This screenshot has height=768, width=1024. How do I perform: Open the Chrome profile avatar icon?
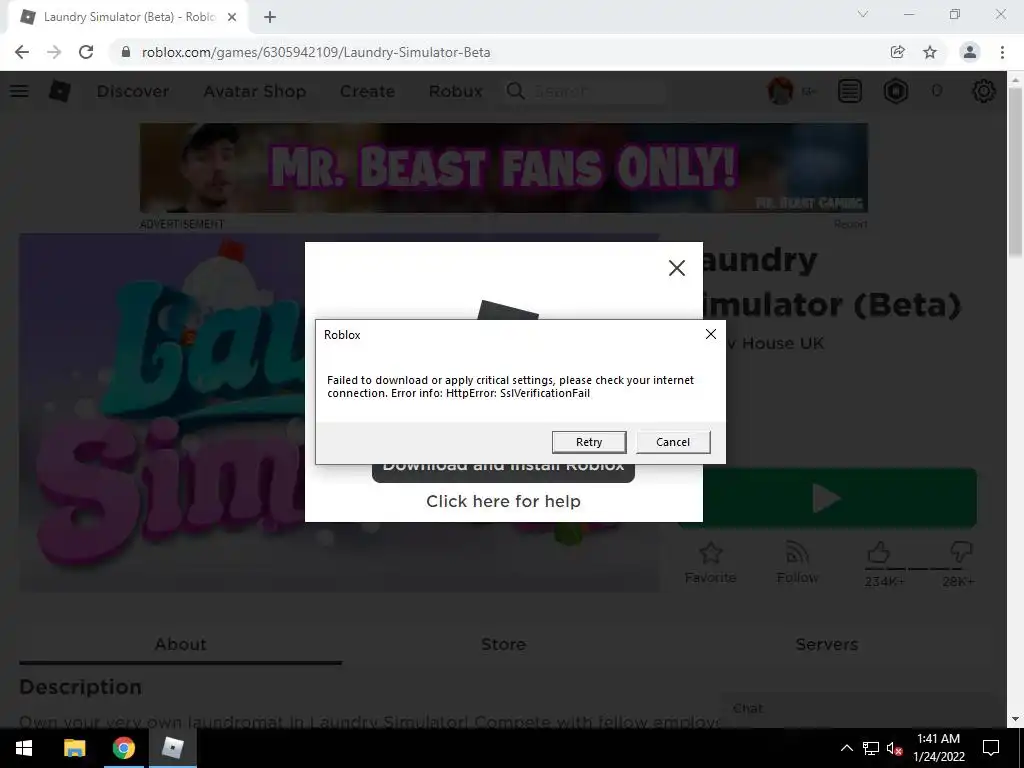click(970, 52)
